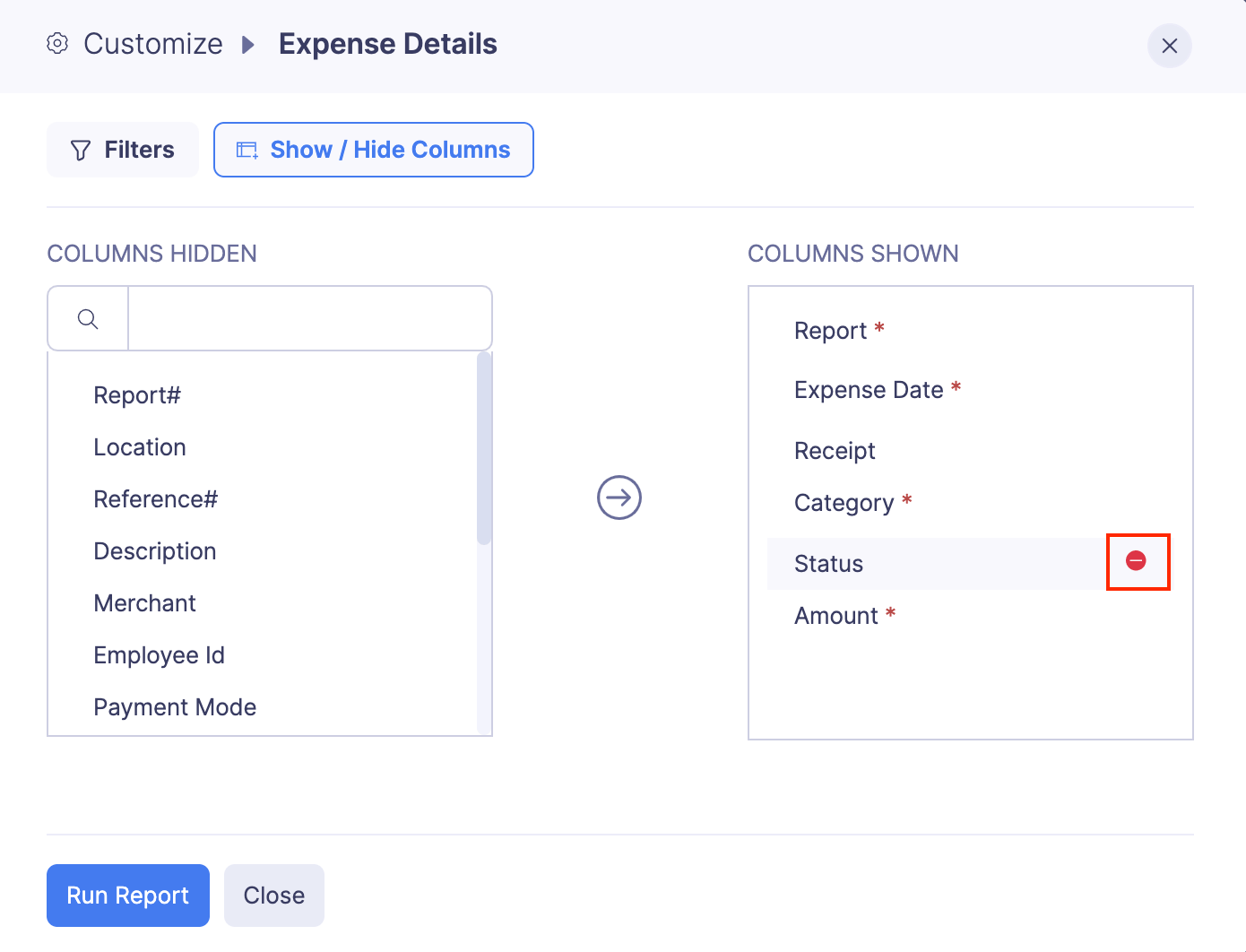Select Receipt in columns shown
The width and height of the screenshot is (1246, 952).
pos(835,451)
